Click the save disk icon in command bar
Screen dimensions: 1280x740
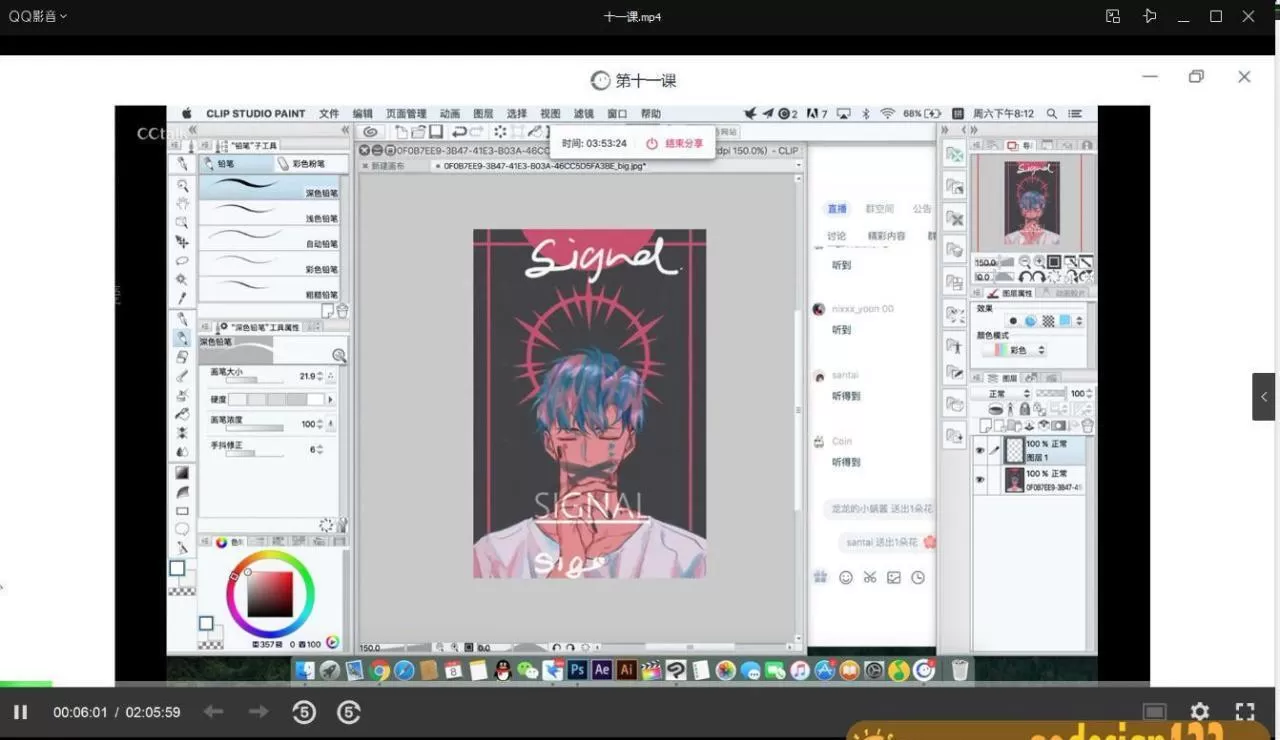click(436, 132)
